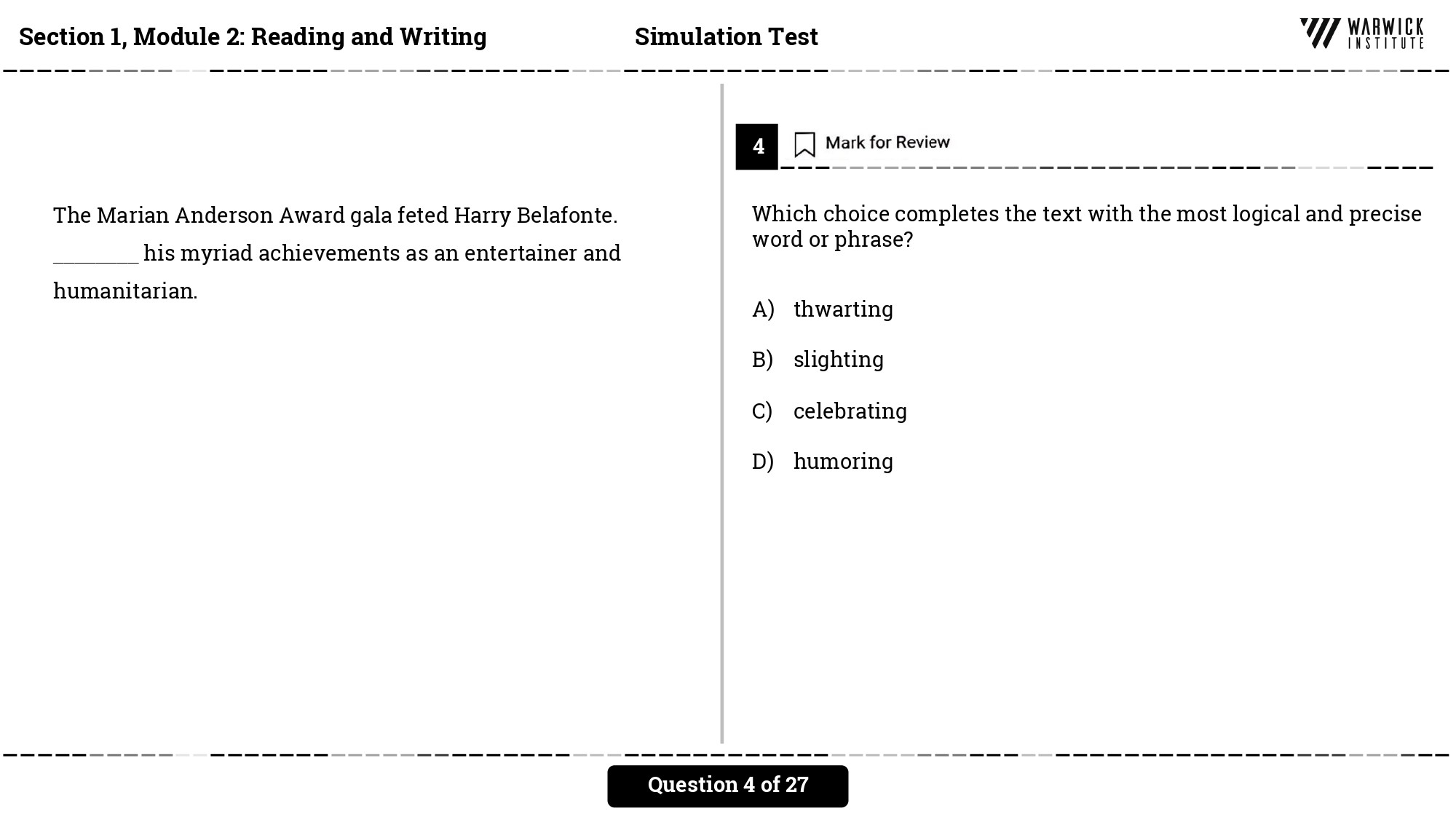Image resolution: width=1456 pixels, height=819 pixels.
Task: Click the Section 1, Module 2 heading
Action: tap(253, 36)
